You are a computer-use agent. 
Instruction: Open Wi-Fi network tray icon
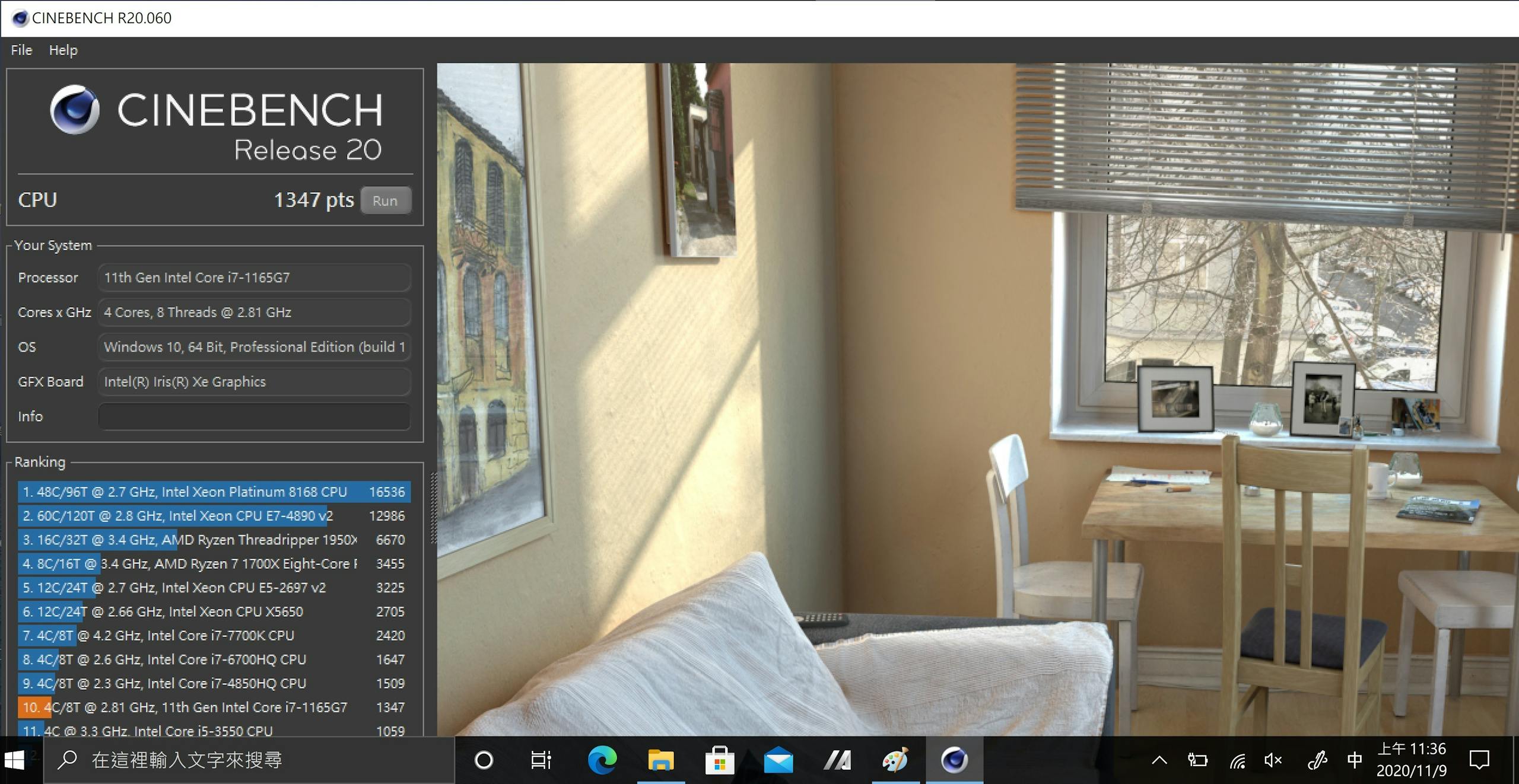tap(1237, 760)
